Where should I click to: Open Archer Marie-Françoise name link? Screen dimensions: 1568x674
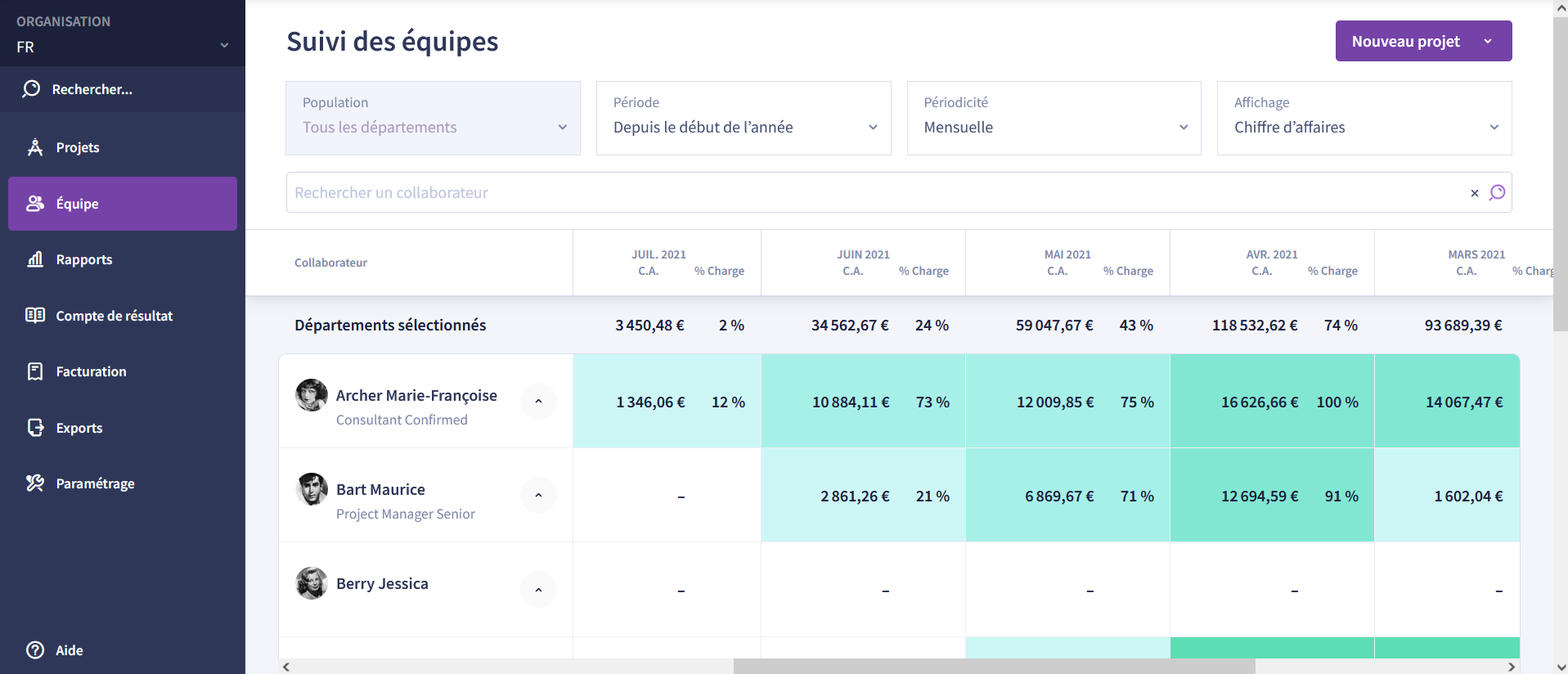click(416, 395)
